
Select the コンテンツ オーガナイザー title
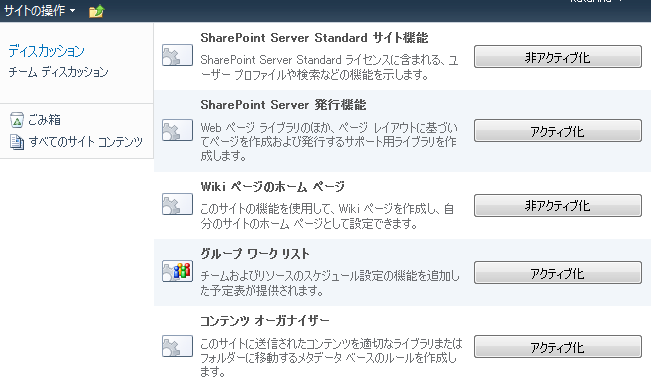tap(265, 320)
